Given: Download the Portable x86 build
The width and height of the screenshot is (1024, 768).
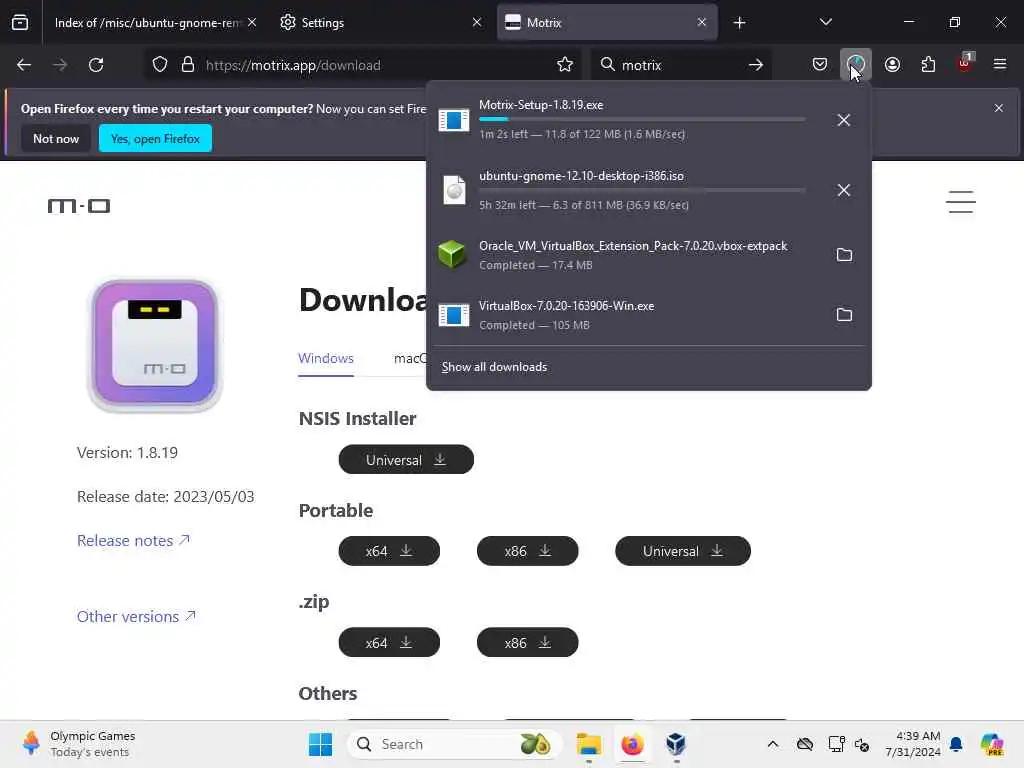Looking at the screenshot, I should [x=528, y=551].
